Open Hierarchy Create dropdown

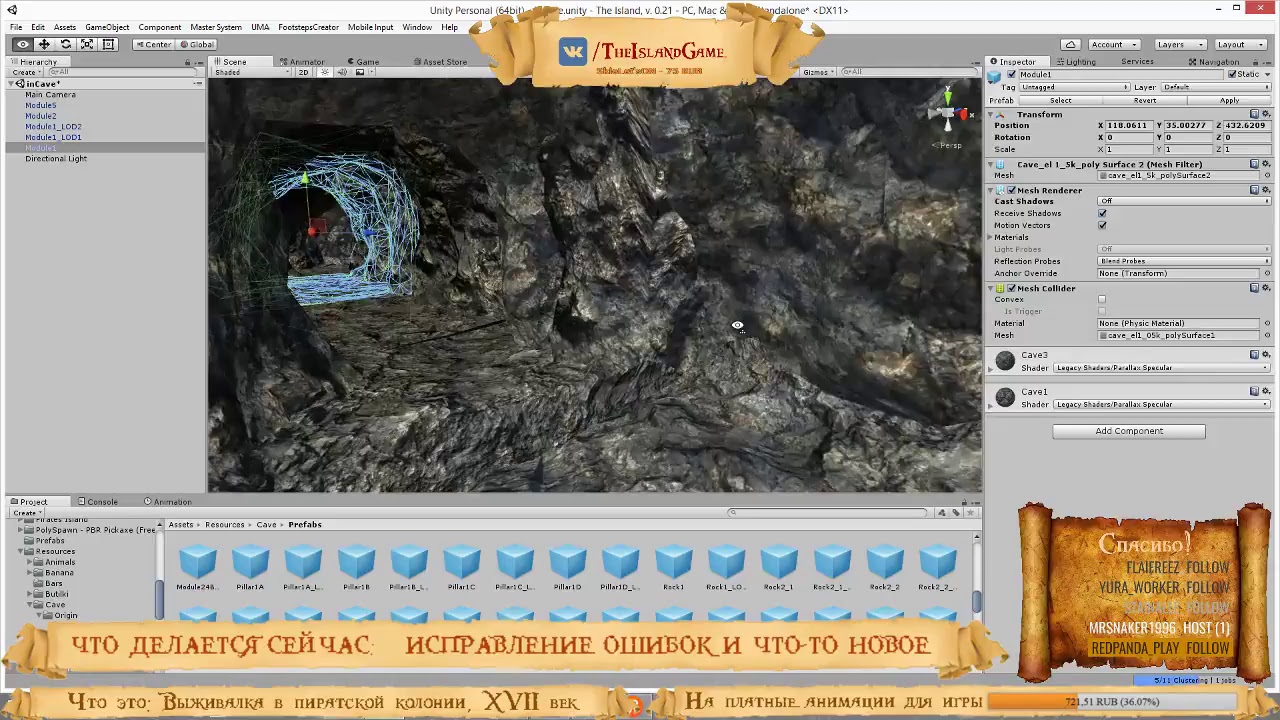pos(27,72)
